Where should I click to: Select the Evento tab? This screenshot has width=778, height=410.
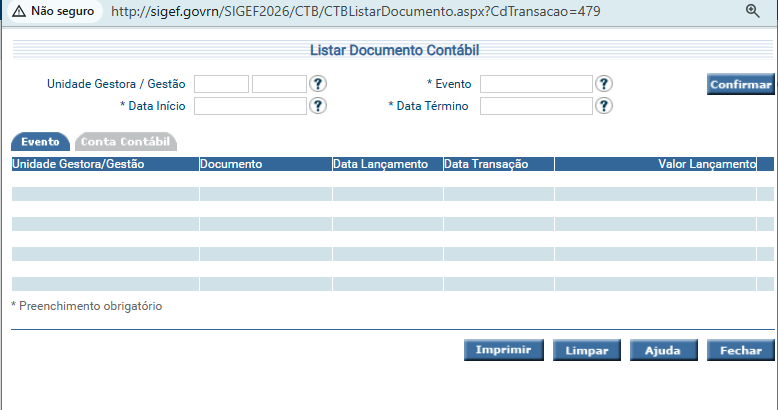[40, 142]
